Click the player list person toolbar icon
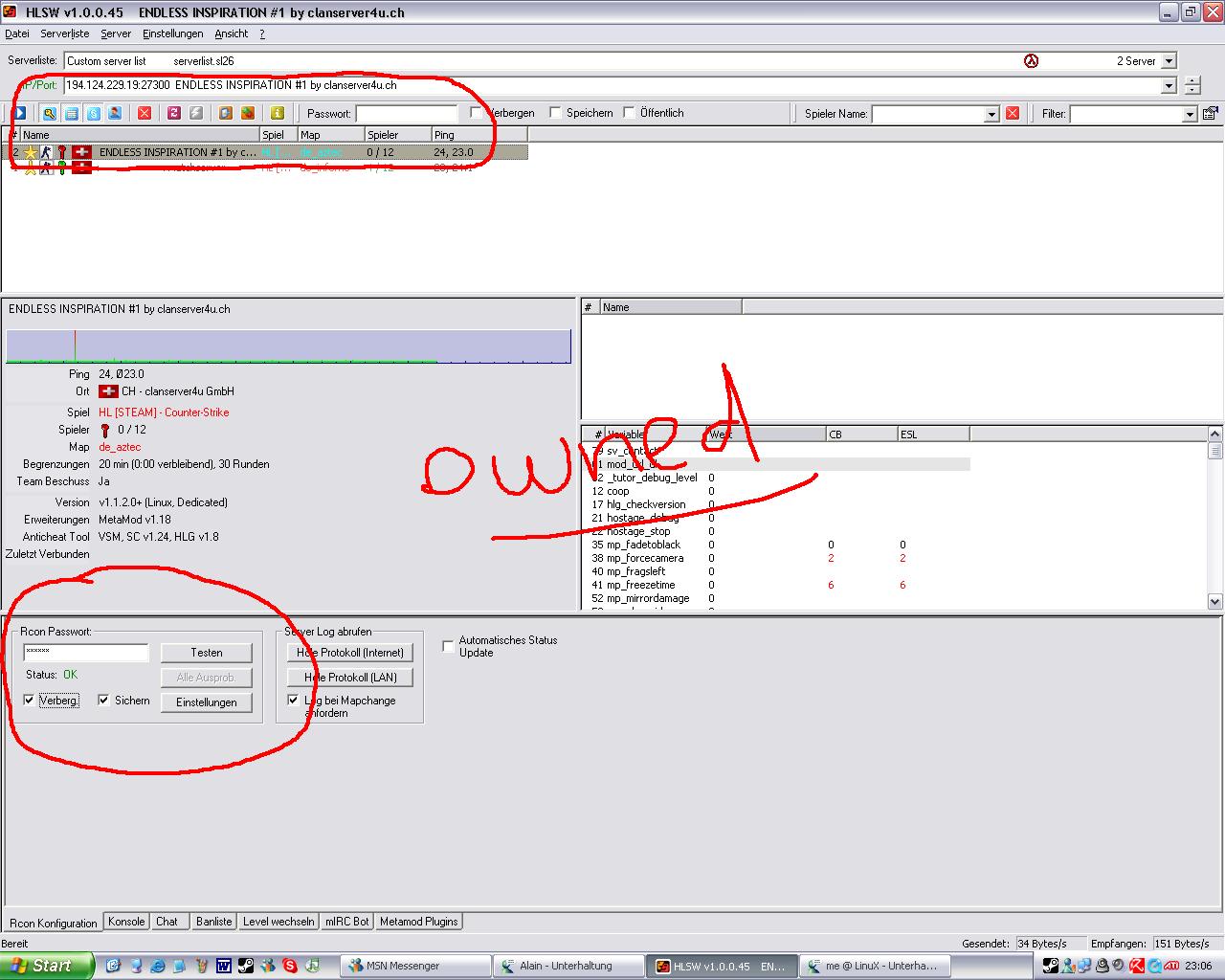This screenshot has width=1225, height=980. point(115,113)
